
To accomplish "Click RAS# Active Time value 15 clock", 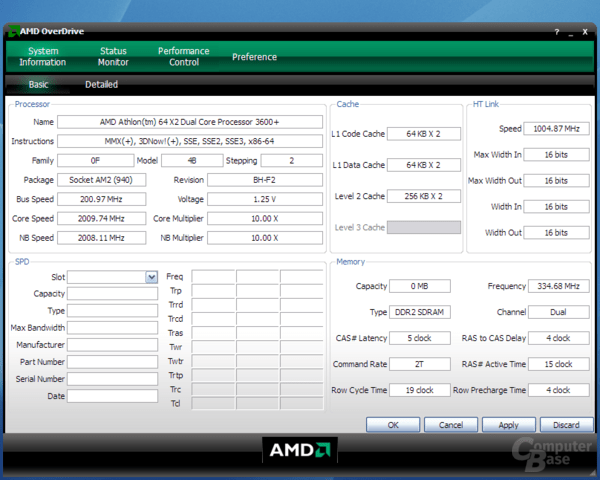I will pos(559,364).
